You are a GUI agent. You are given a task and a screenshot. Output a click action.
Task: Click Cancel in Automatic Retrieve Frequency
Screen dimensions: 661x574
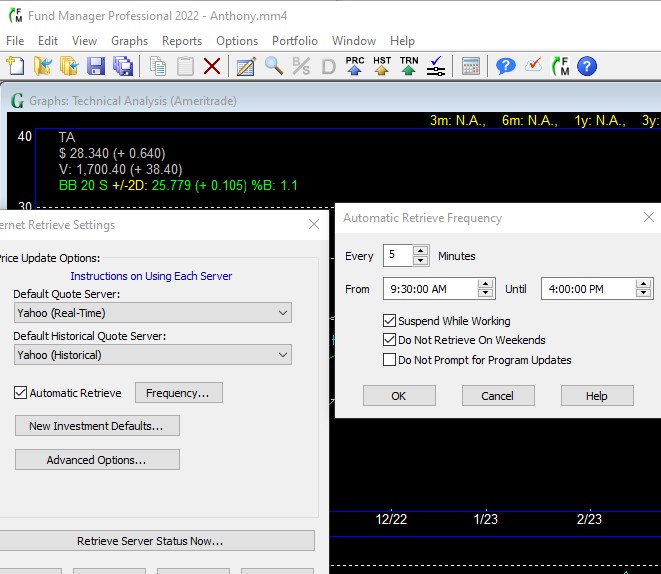click(x=498, y=396)
